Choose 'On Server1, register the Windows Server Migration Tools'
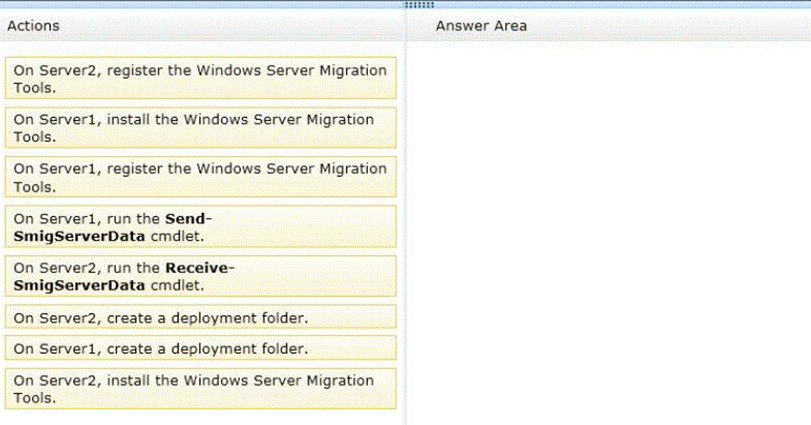The height and width of the screenshot is (425, 811). point(200,177)
